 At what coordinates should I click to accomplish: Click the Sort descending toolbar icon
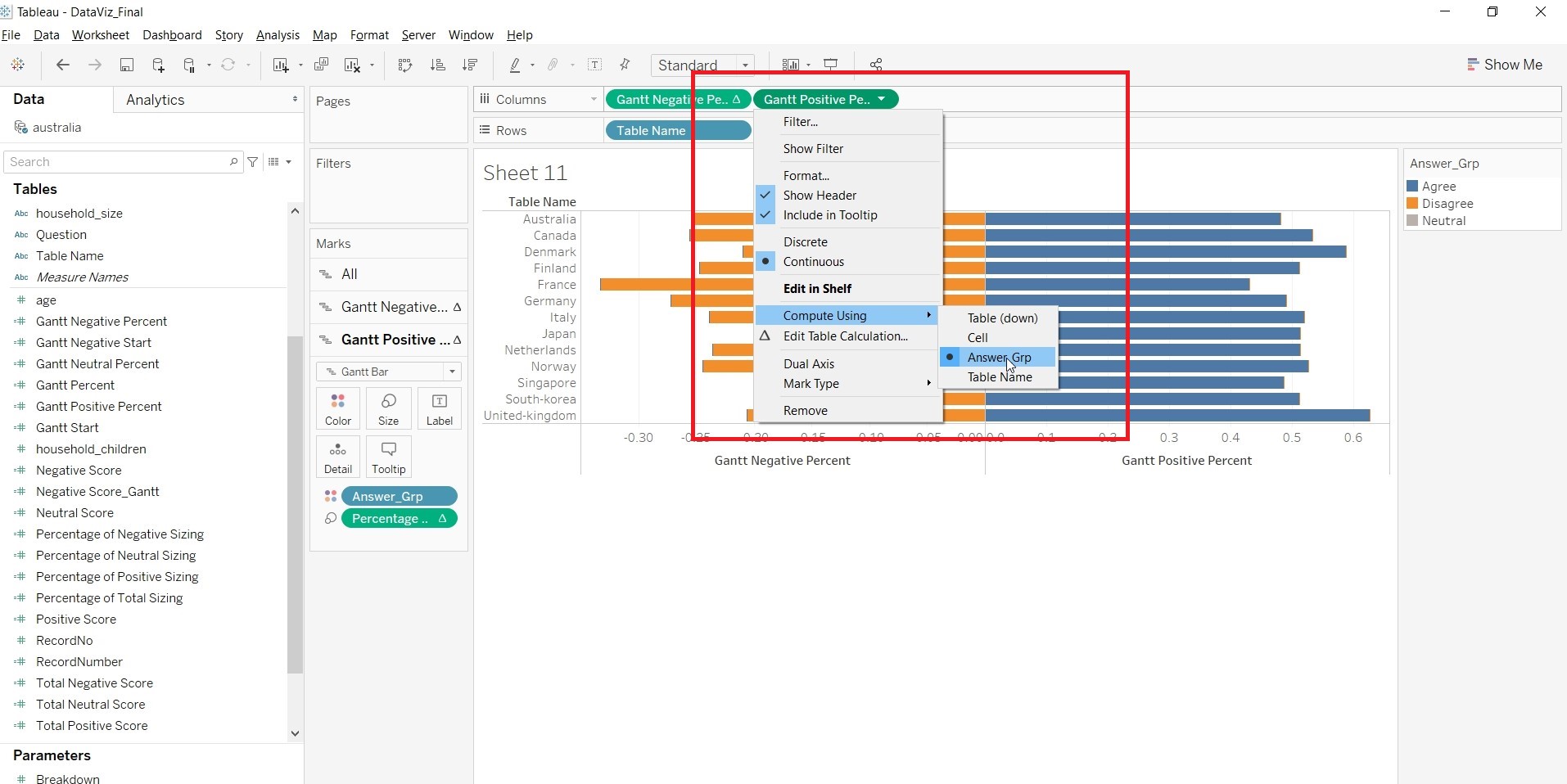[x=470, y=65]
